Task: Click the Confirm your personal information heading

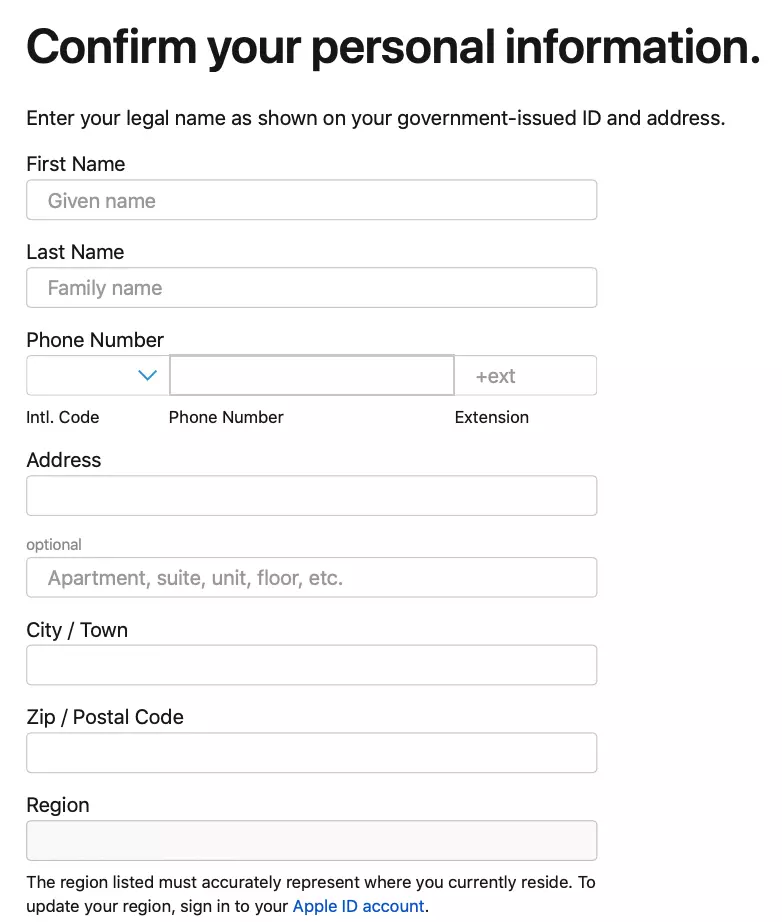Action: [x=393, y=47]
